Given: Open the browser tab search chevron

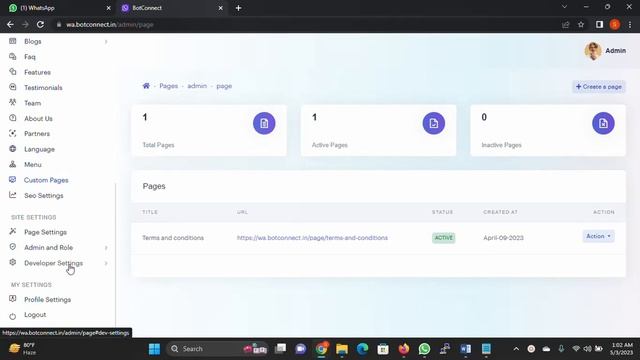Looking at the screenshot, I should (564, 7).
